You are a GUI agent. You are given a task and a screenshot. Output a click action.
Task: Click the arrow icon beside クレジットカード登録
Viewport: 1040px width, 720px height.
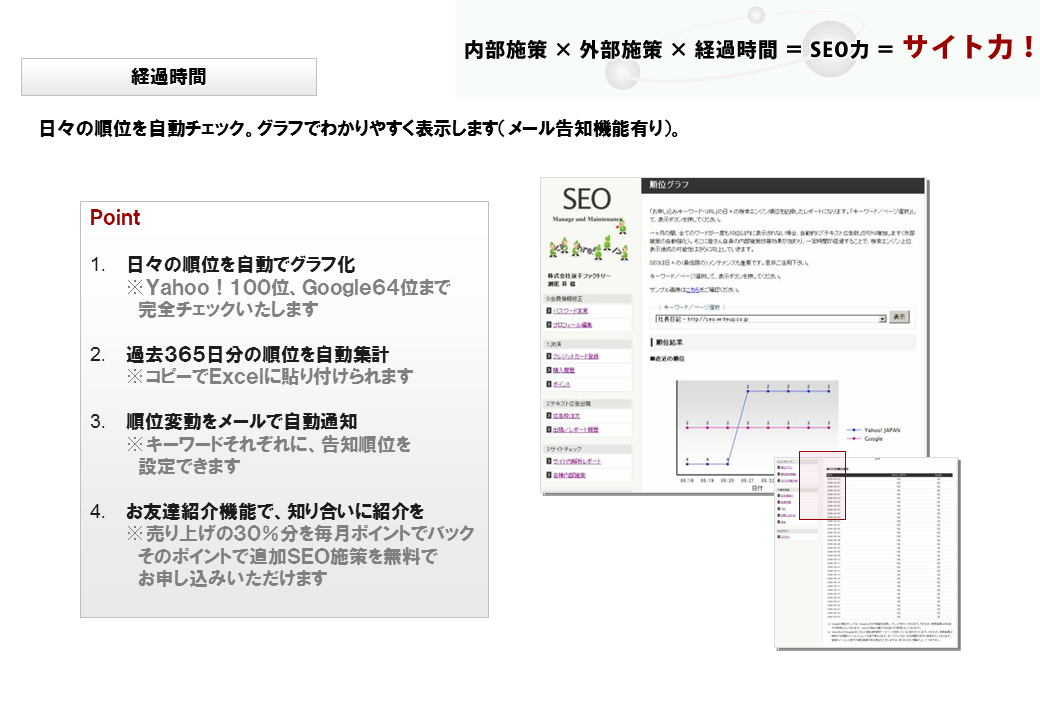click(548, 356)
